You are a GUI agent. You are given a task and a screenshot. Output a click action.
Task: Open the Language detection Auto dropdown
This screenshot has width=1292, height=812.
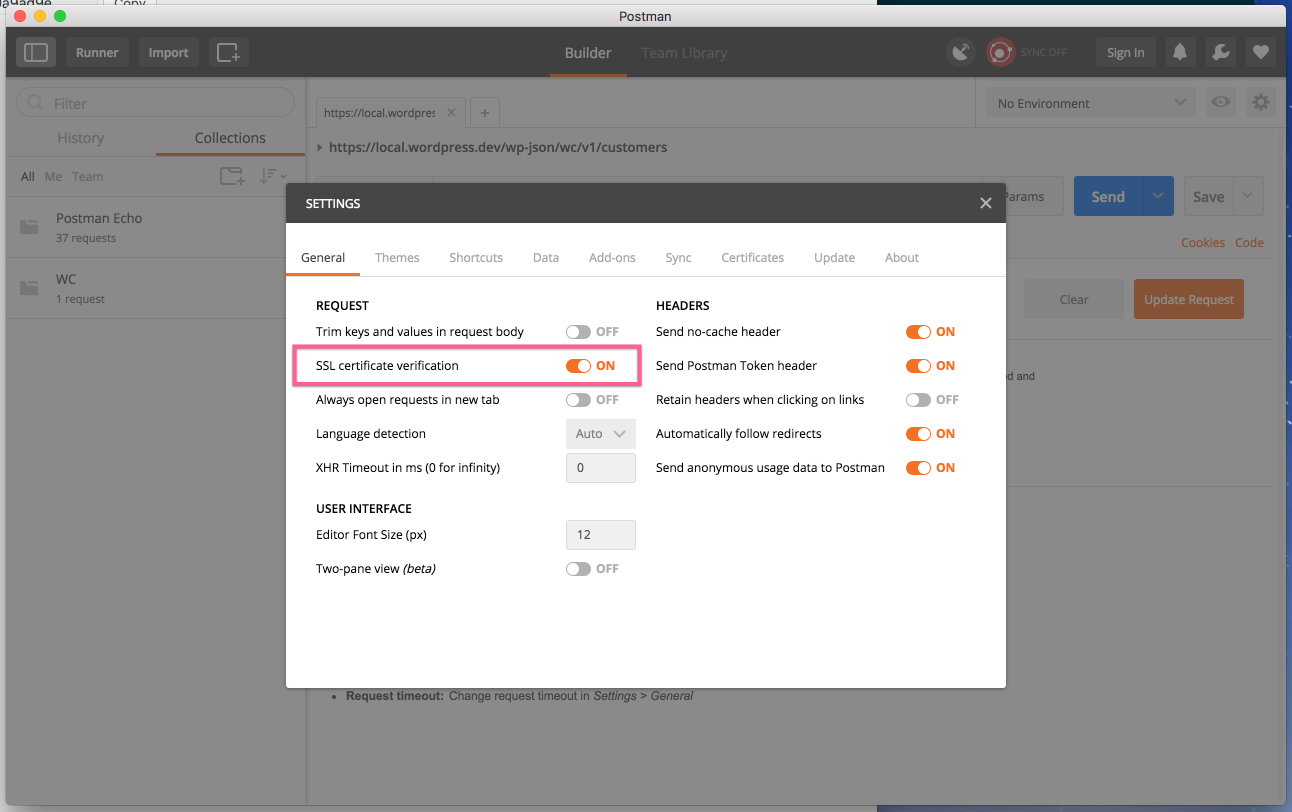pyautogui.click(x=600, y=434)
